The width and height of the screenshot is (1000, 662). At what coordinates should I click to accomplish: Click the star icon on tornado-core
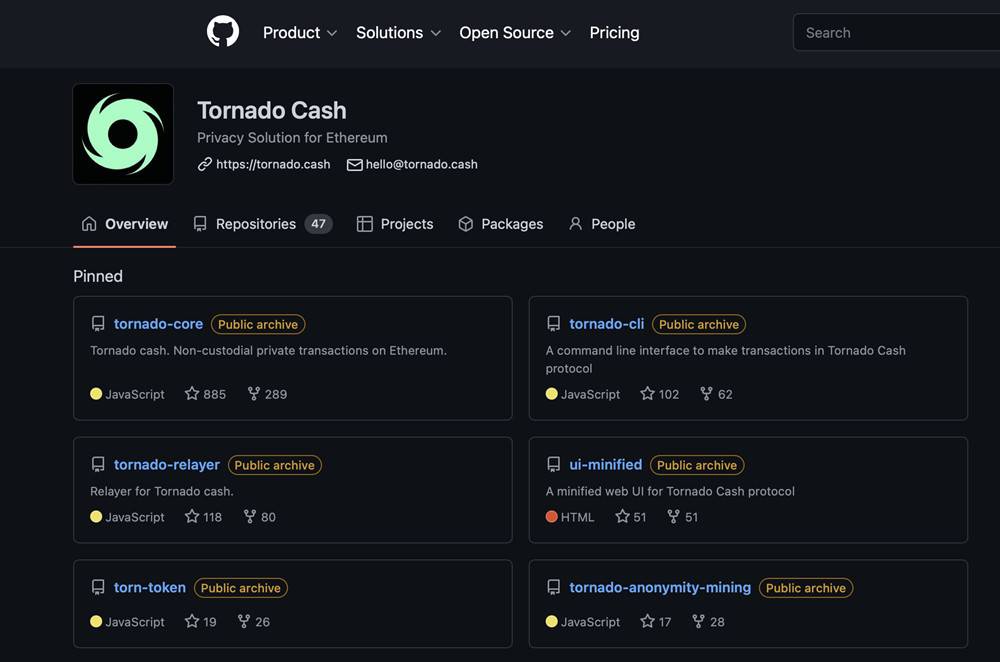192,394
